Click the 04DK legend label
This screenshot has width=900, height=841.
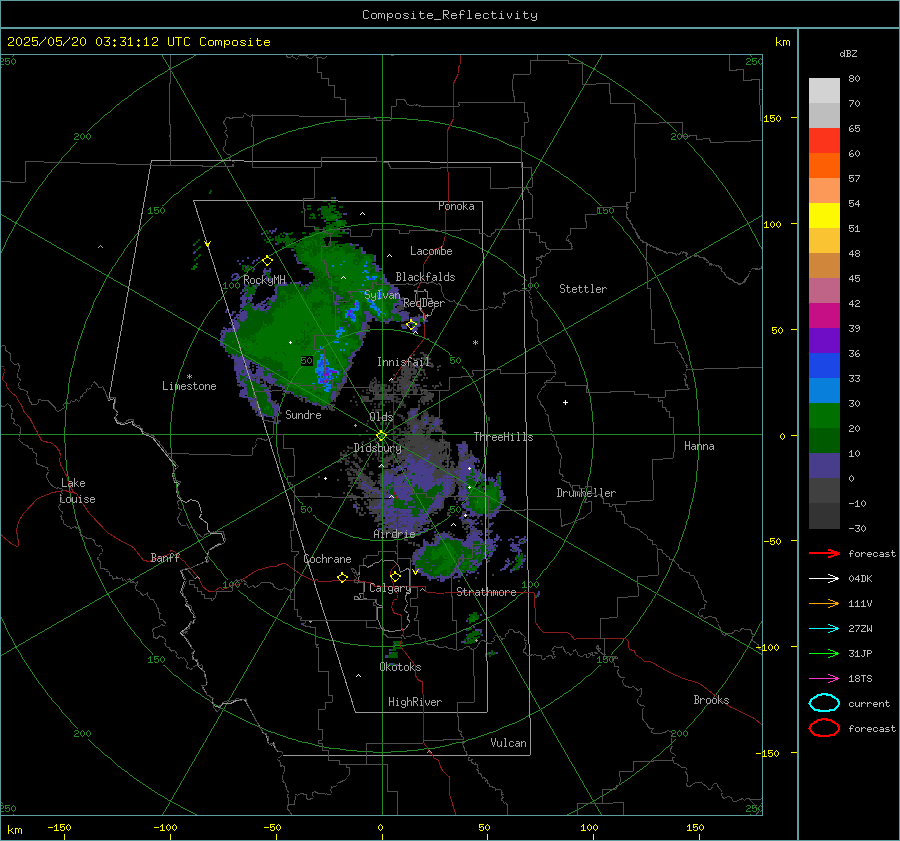click(x=860, y=578)
